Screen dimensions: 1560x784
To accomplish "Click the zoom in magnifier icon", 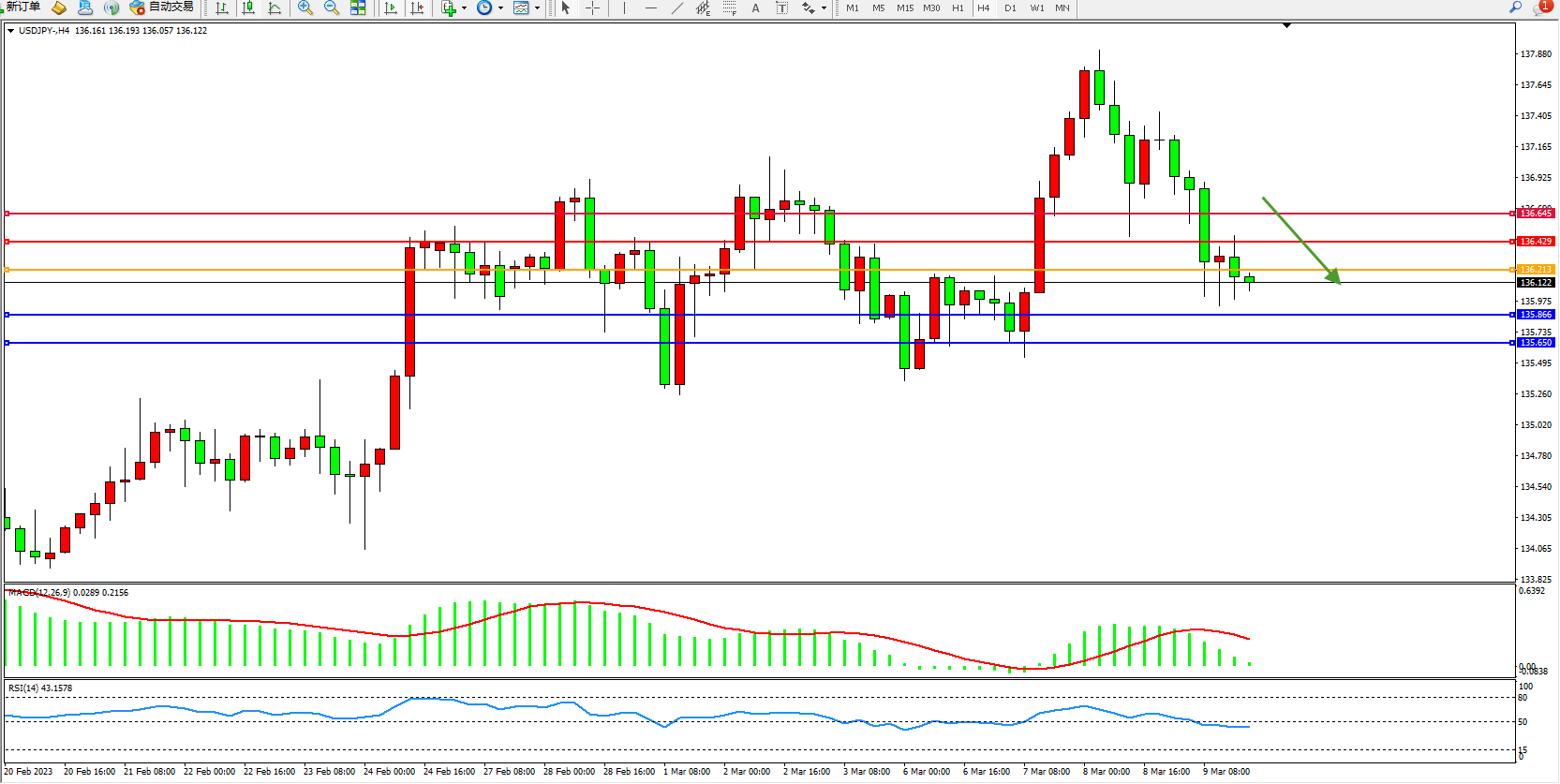I will coord(305,8).
